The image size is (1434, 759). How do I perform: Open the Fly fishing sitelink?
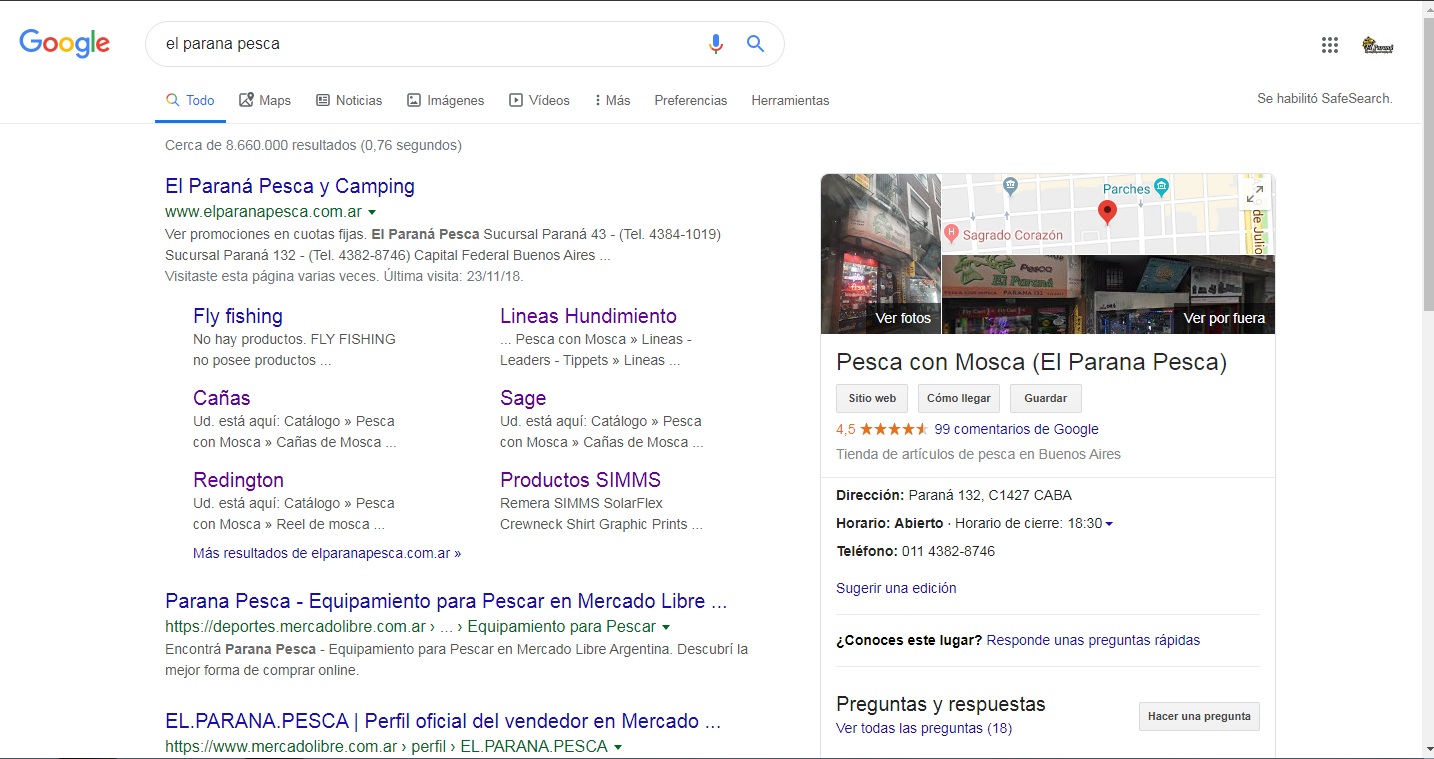coord(238,316)
